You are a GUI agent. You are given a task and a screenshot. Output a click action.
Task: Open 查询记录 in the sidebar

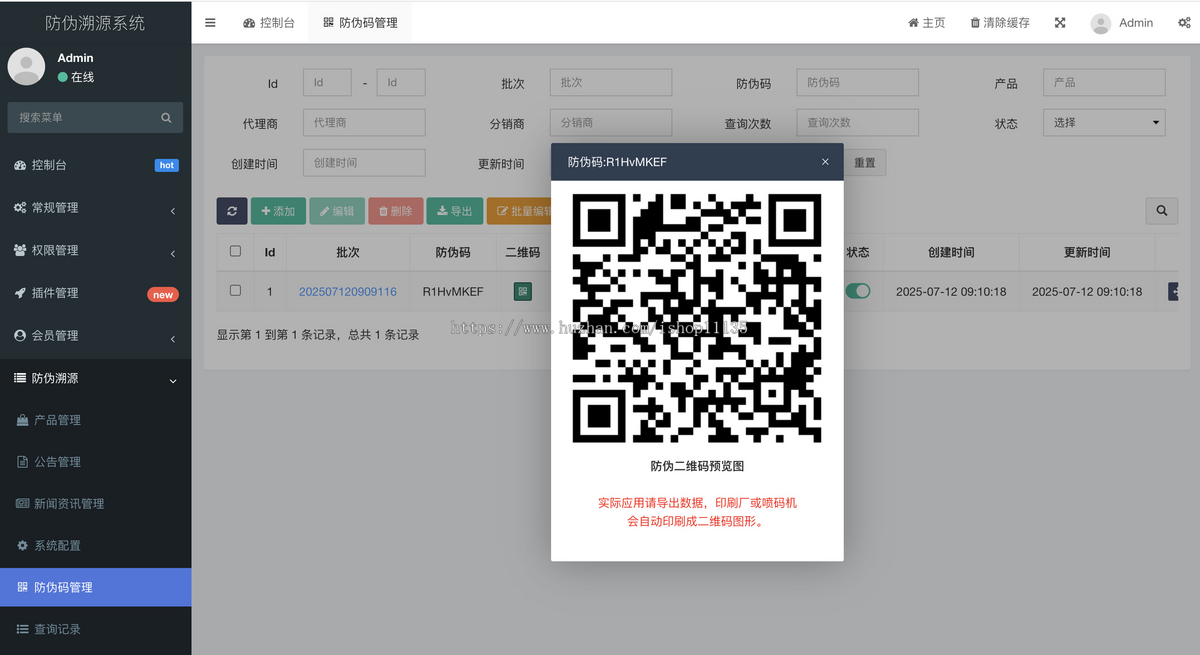coord(95,629)
